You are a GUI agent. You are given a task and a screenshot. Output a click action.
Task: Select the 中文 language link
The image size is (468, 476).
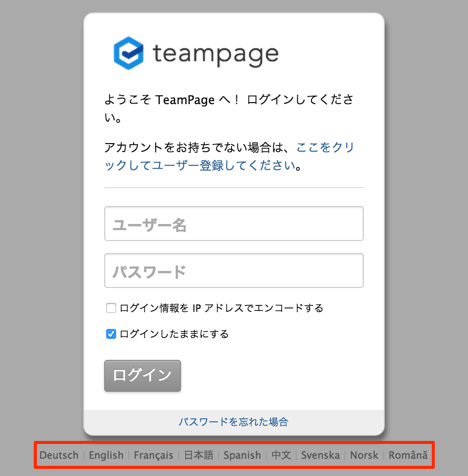(281, 455)
